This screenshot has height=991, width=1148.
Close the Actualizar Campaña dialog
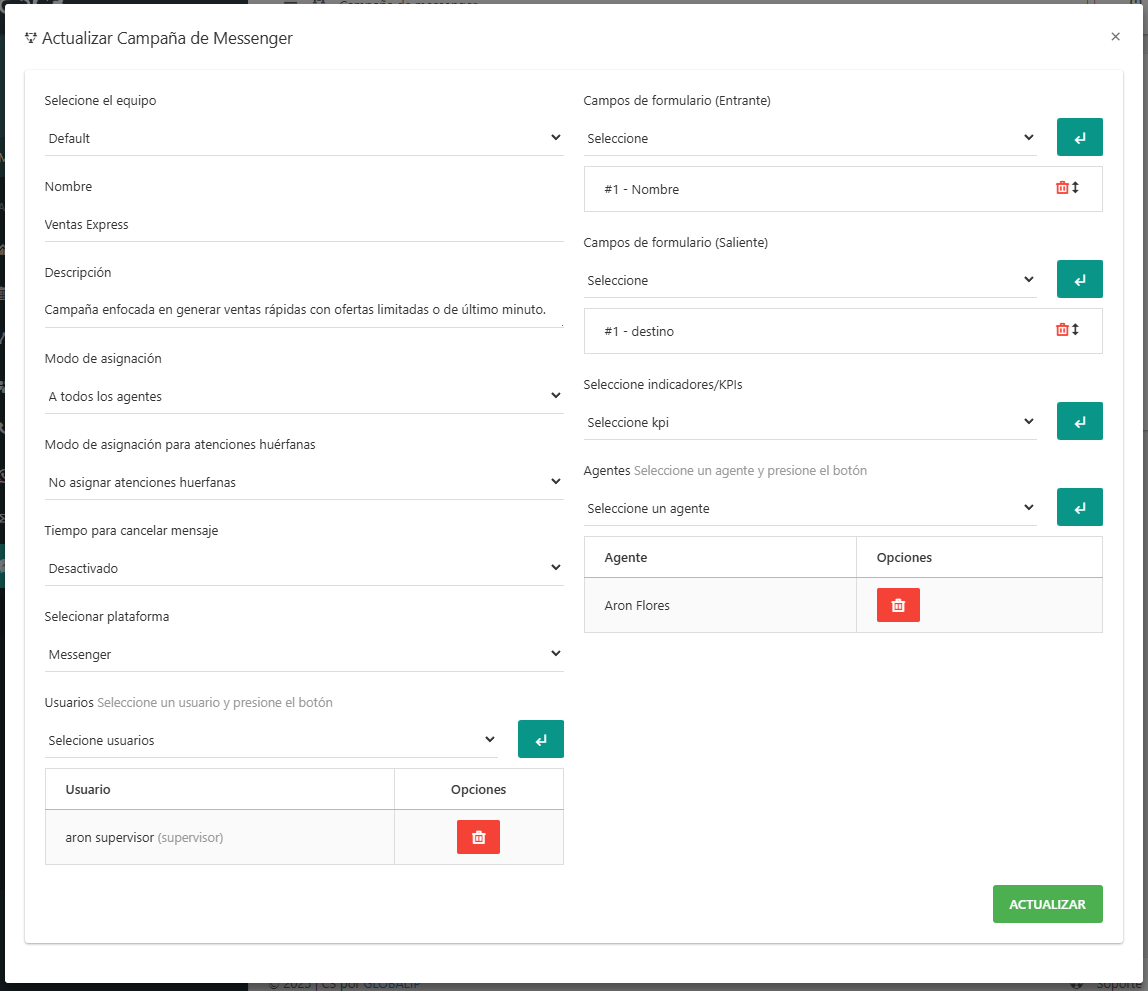1115,37
